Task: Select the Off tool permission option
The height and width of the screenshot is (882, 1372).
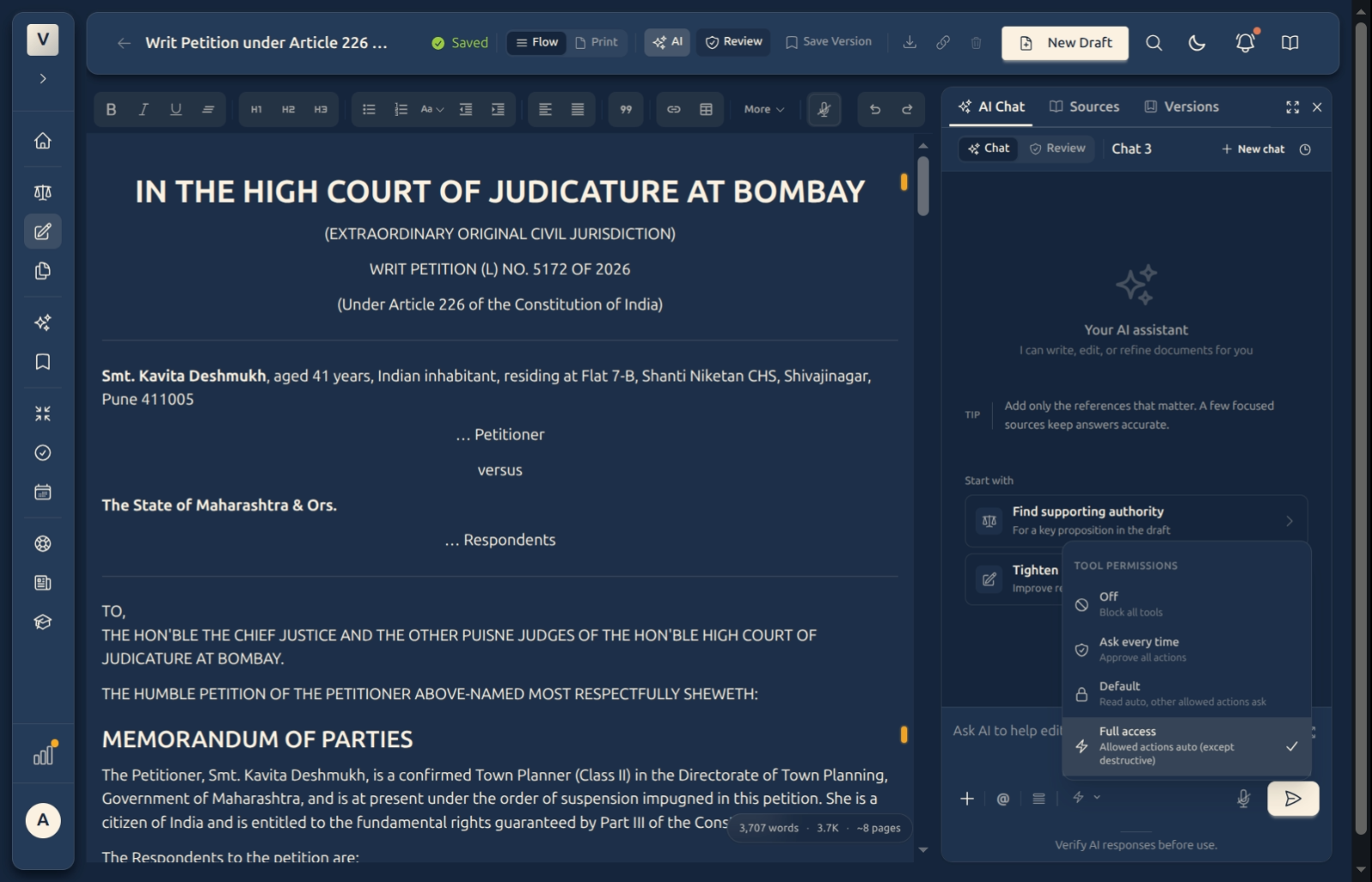Action: point(1187,604)
